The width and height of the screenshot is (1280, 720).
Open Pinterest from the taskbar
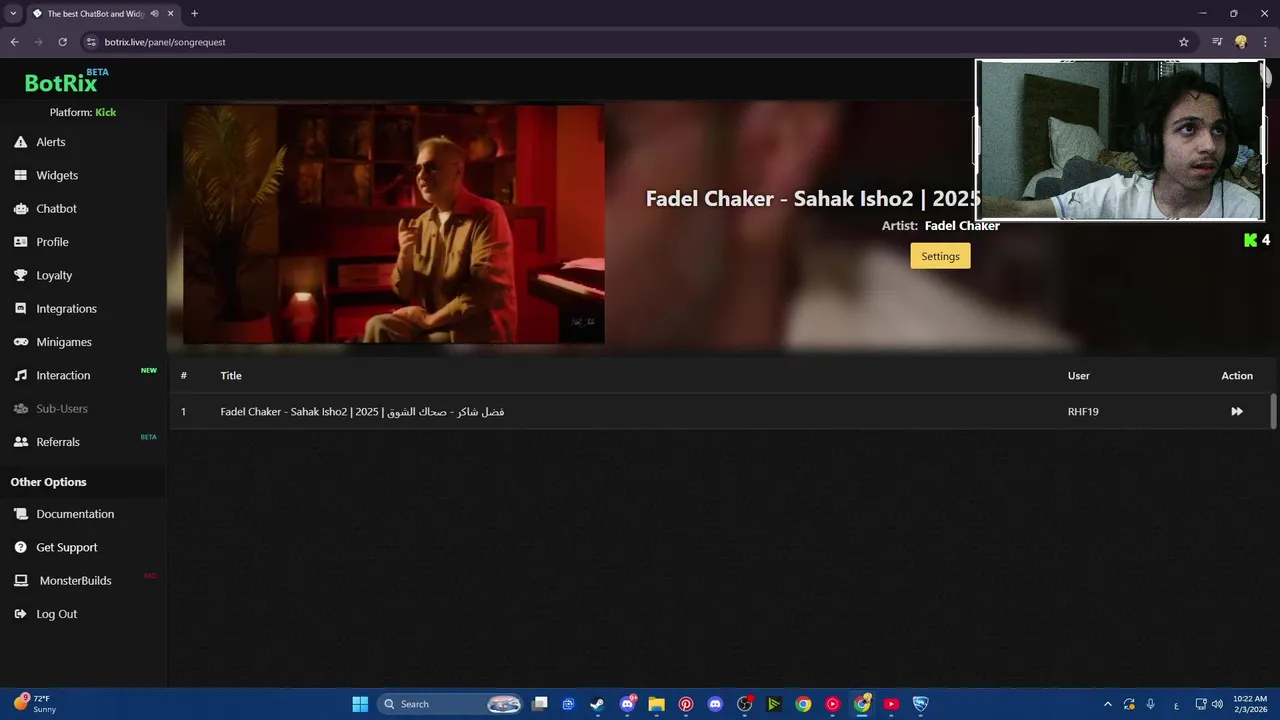(x=686, y=704)
